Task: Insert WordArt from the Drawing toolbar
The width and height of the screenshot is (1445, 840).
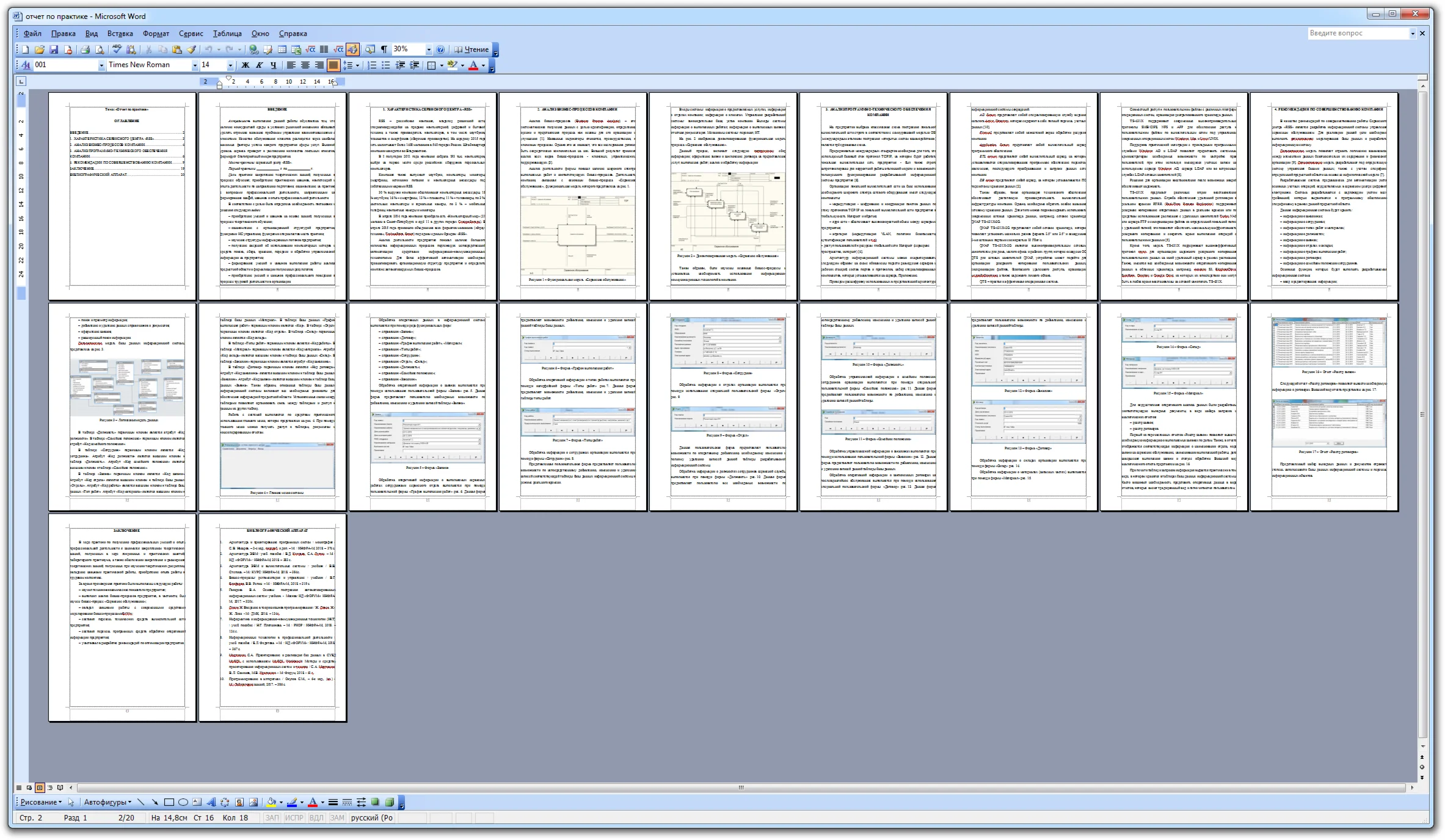Action: point(211,802)
